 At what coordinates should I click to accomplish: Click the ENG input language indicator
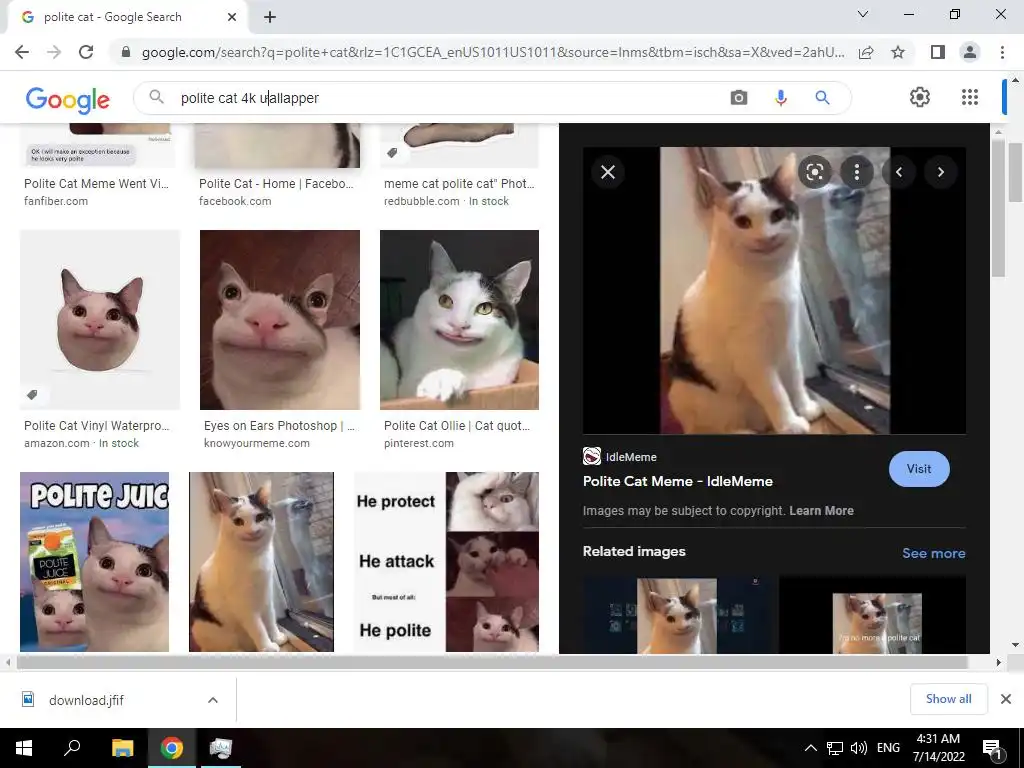pos(888,748)
